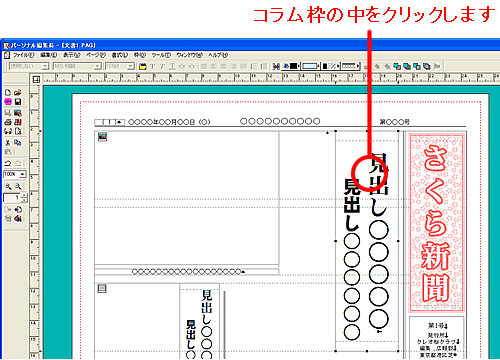Click the blue arrow page icon
This screenshot has width=500, height=360.
(x=18, y=209)
